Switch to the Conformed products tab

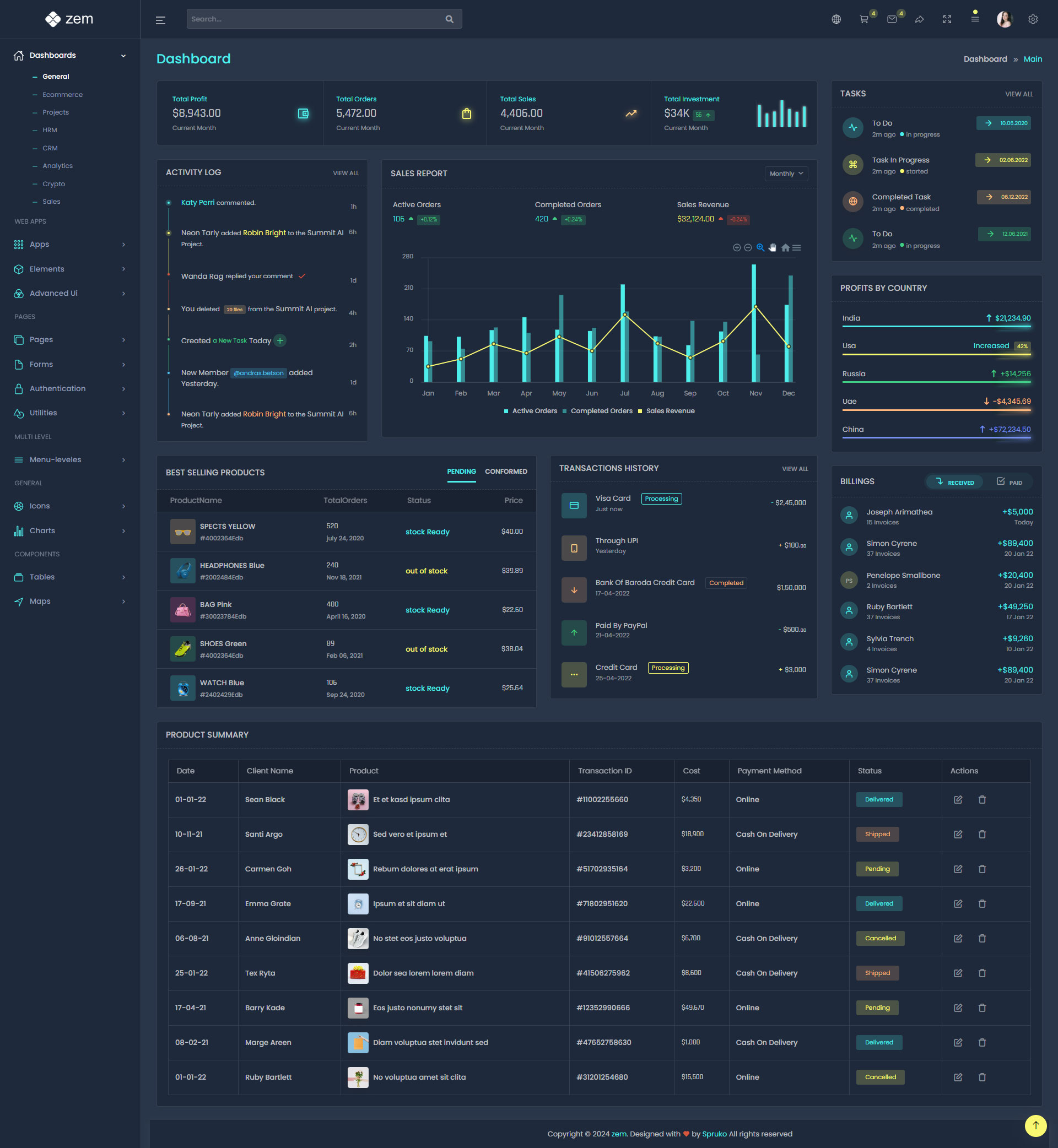click(505, 472)
